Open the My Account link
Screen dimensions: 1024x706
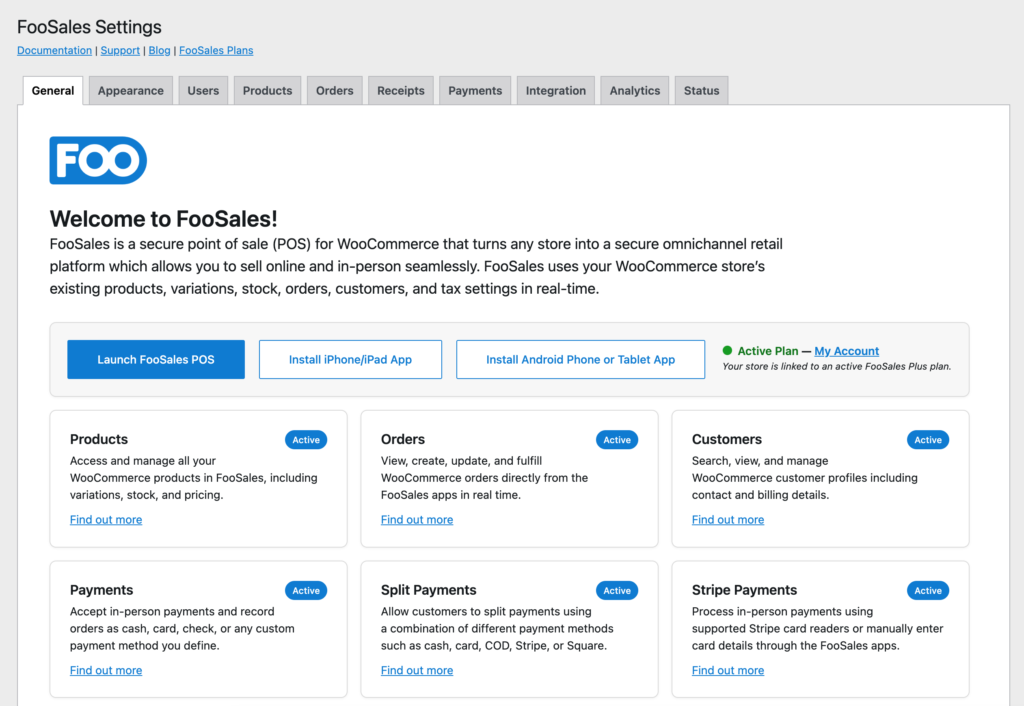[846, 351]
